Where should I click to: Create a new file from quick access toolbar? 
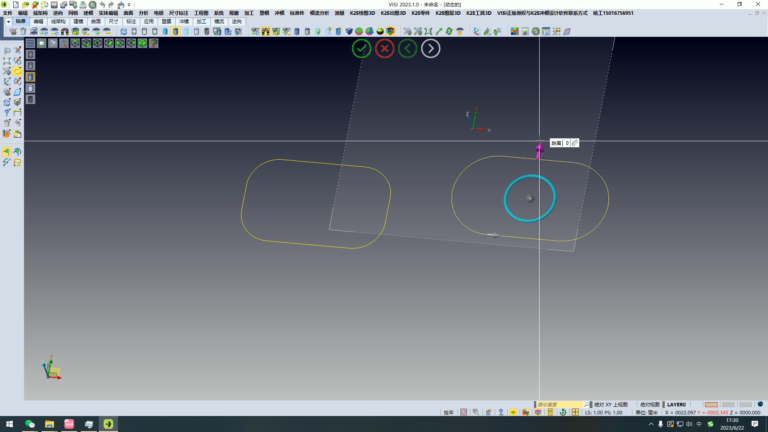16,4
